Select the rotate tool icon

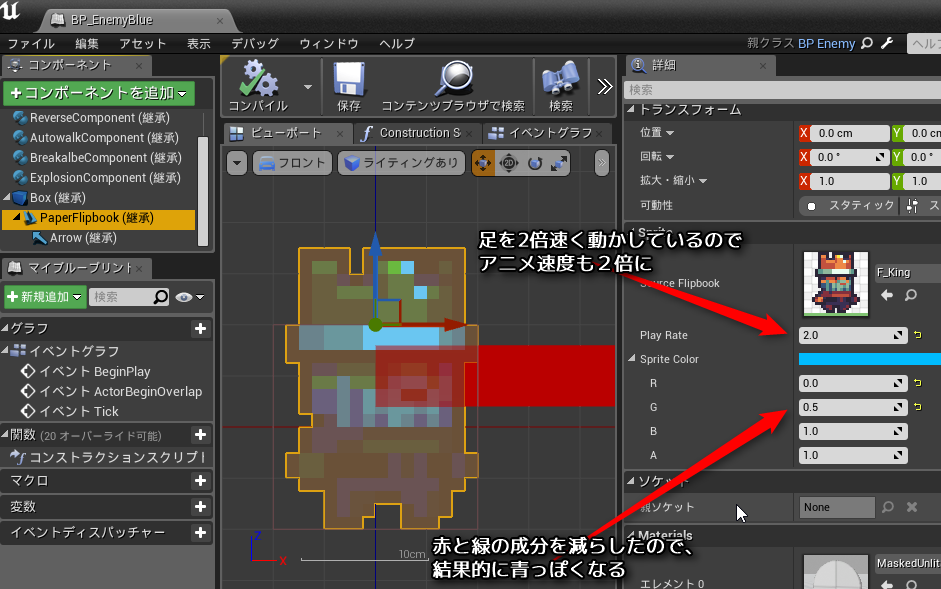(535, 163)
